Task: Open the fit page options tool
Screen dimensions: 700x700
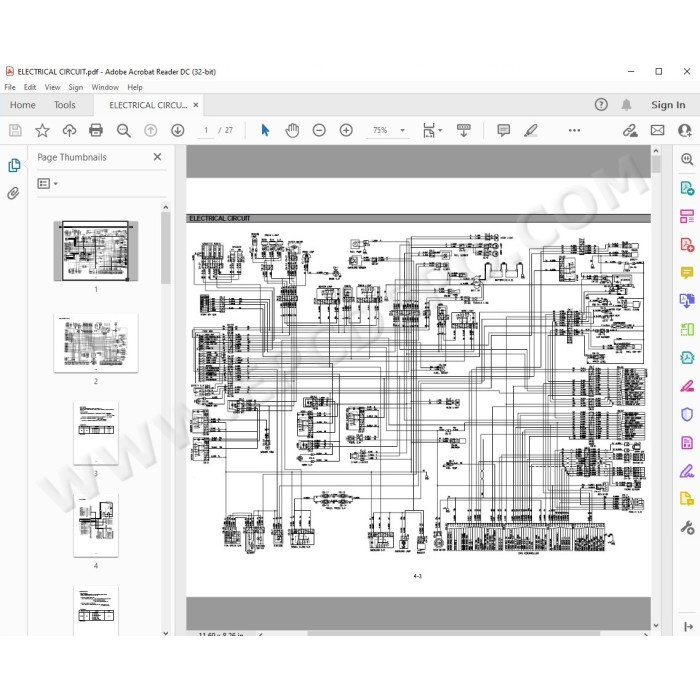Action: coord(429,130)
